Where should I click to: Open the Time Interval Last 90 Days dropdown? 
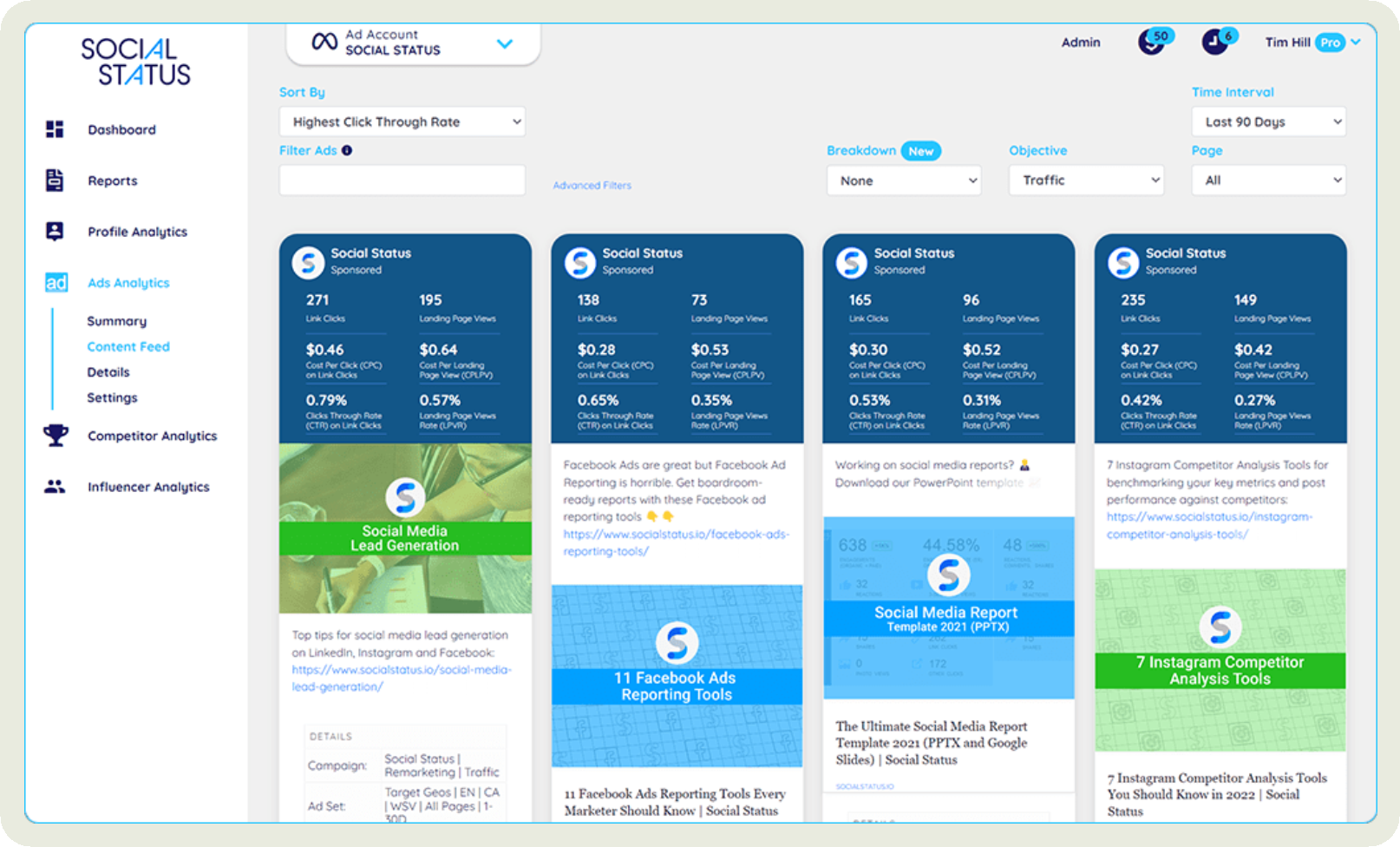pos(1268,122)
